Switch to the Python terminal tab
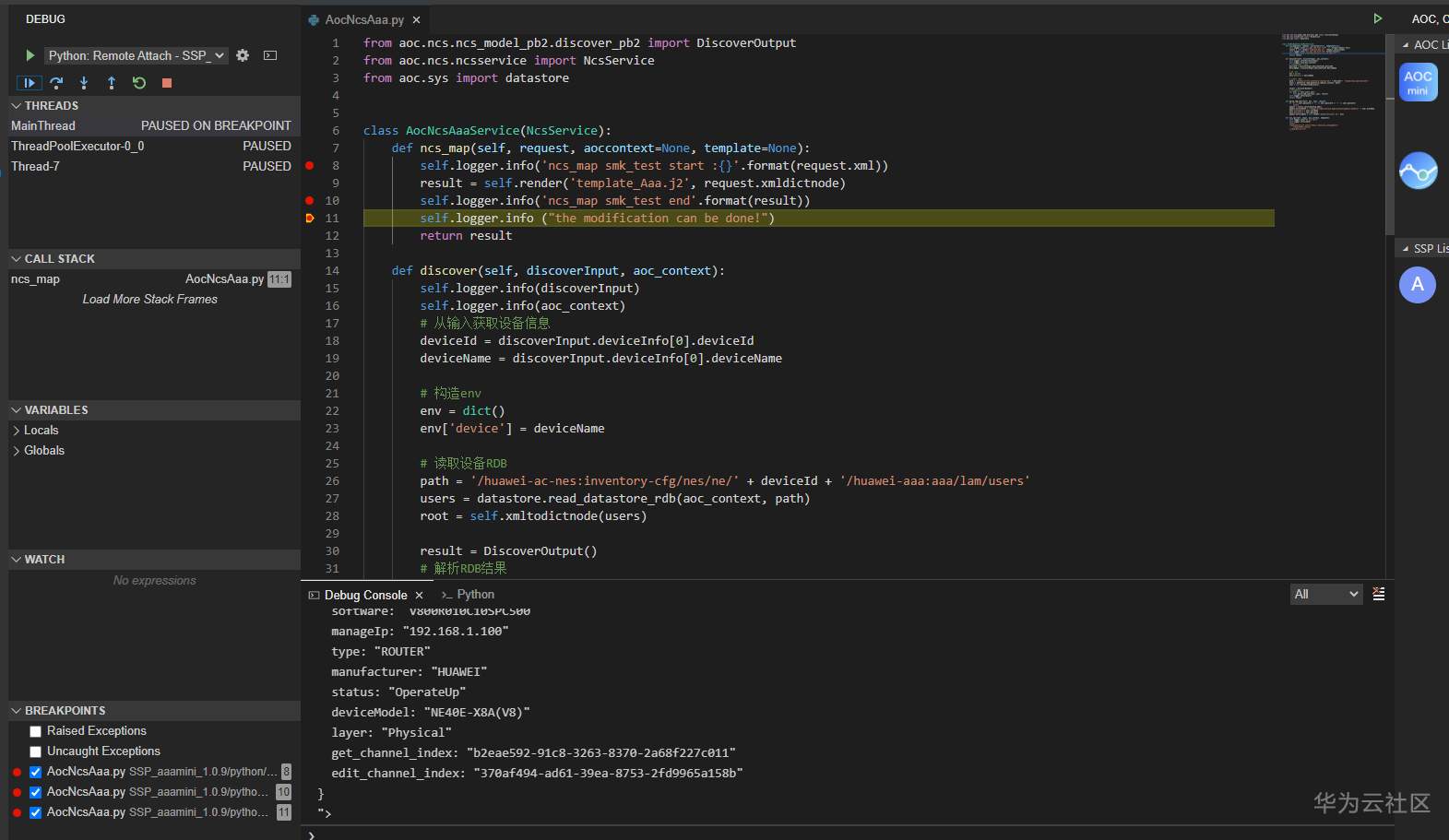 pyautogui.click(x=468, y=595)
